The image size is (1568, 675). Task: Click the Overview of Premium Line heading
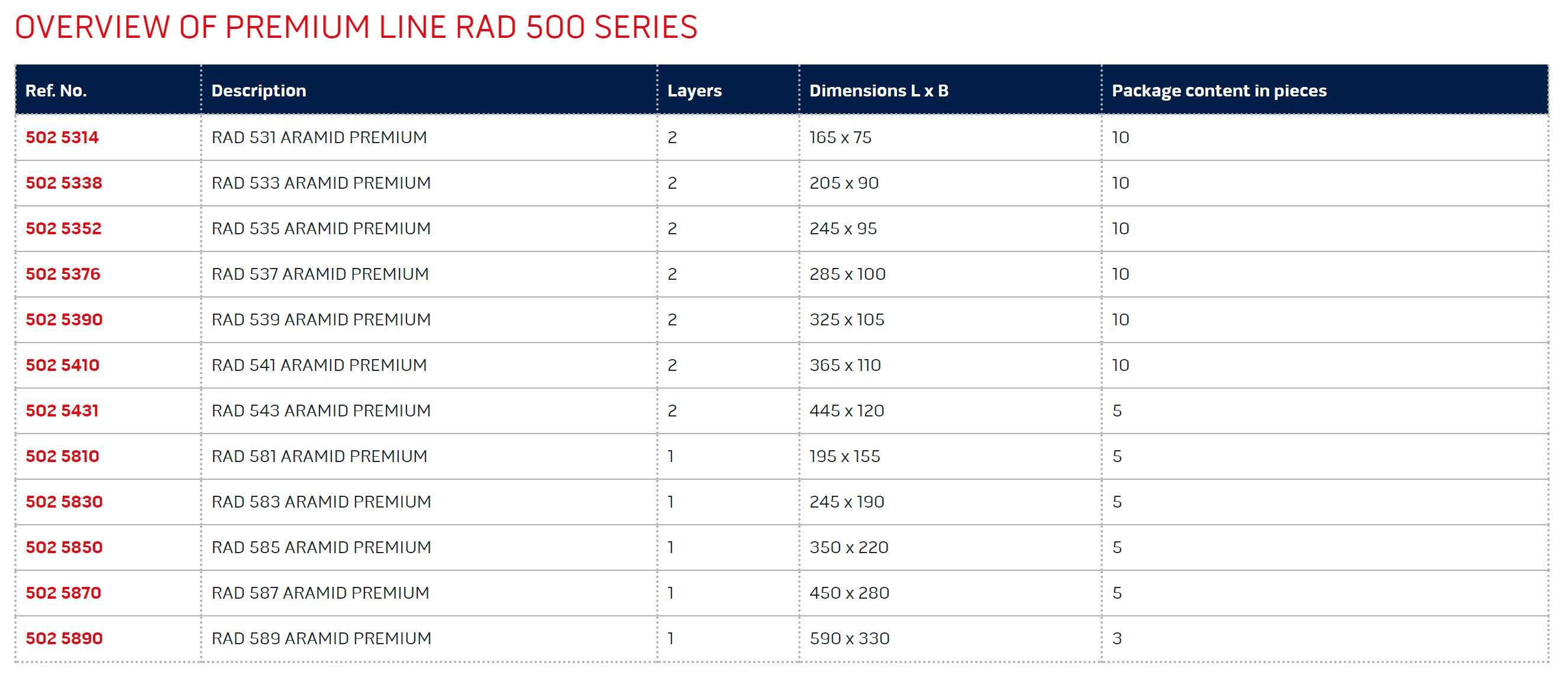pyautogui.click(x=356, y=27)
